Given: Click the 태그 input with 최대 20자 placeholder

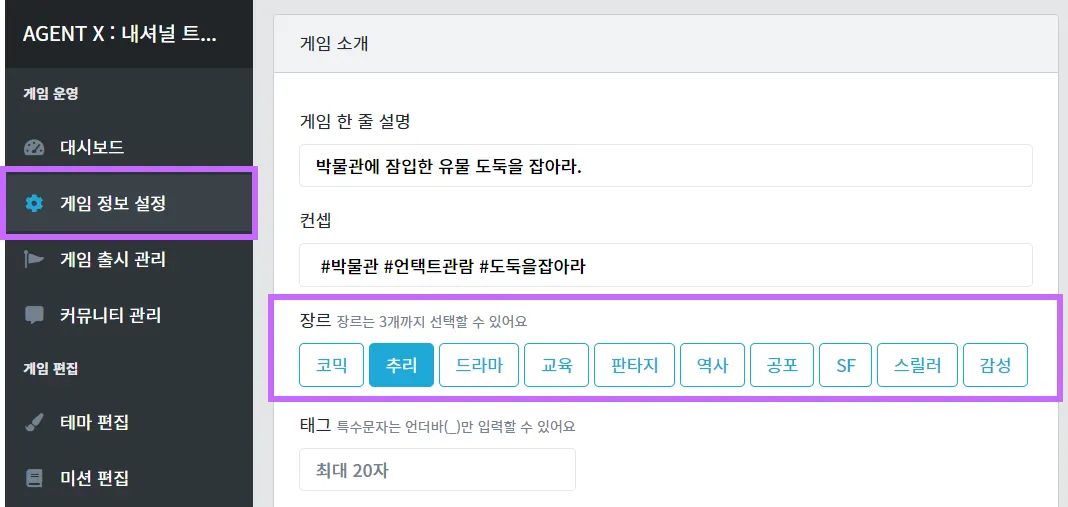Looking at the screenshot, I should (437, 470).
